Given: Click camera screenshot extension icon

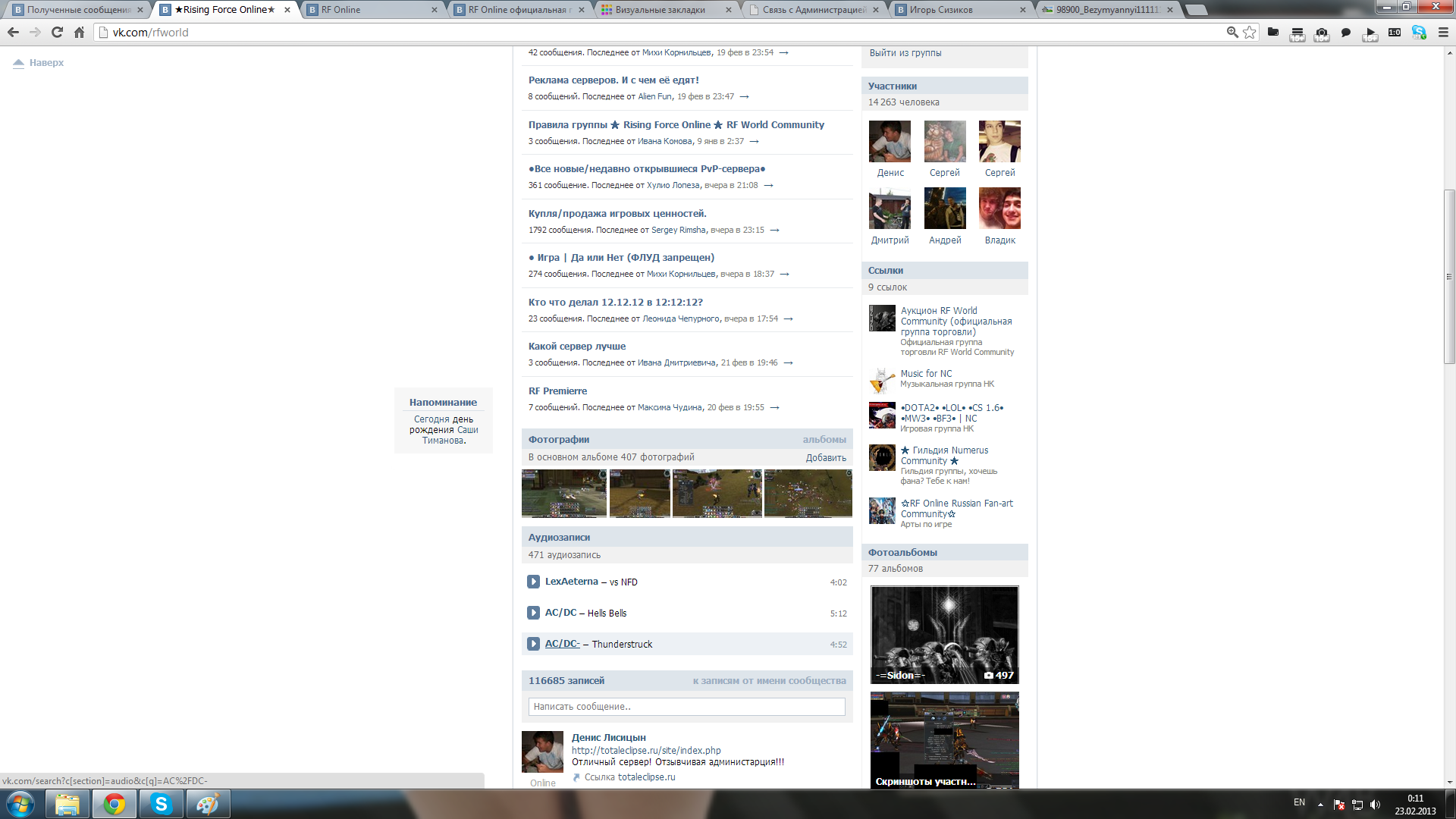Looking at the screenshot, I should [1322, 33].
